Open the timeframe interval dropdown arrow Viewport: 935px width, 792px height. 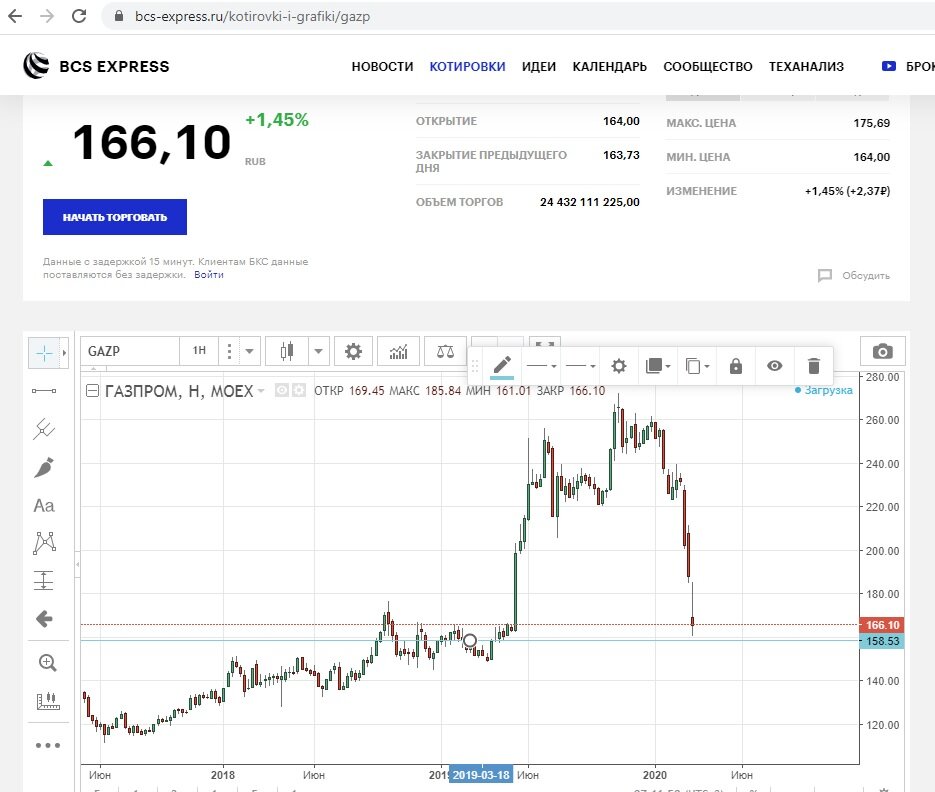coord(249,351)
